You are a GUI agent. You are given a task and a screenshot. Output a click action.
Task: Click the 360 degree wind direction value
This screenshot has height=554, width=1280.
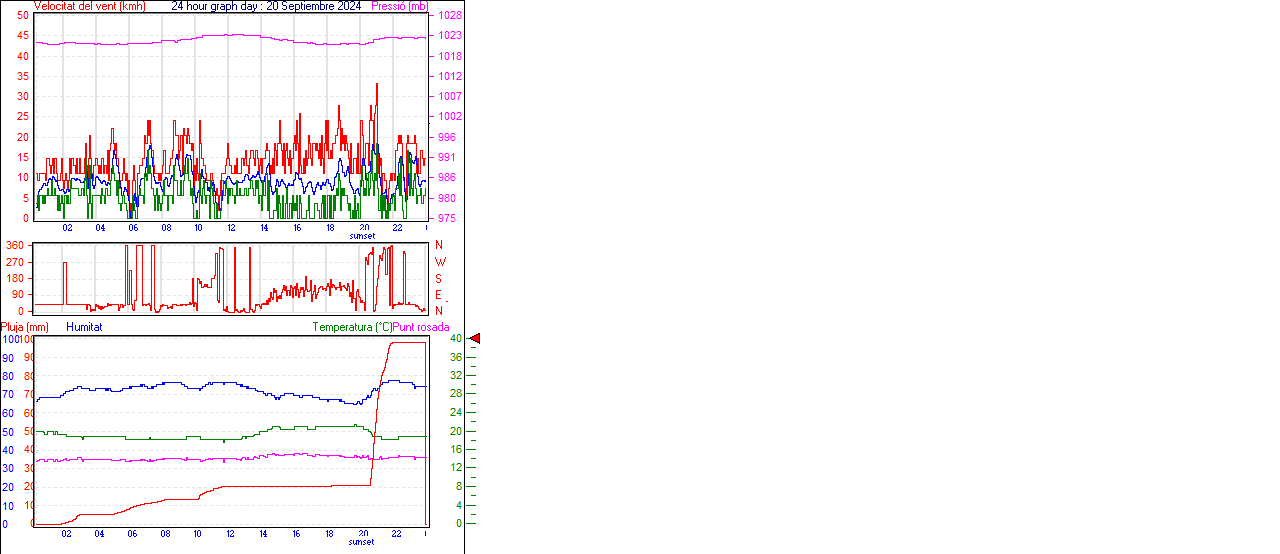[x=15, y=245]
